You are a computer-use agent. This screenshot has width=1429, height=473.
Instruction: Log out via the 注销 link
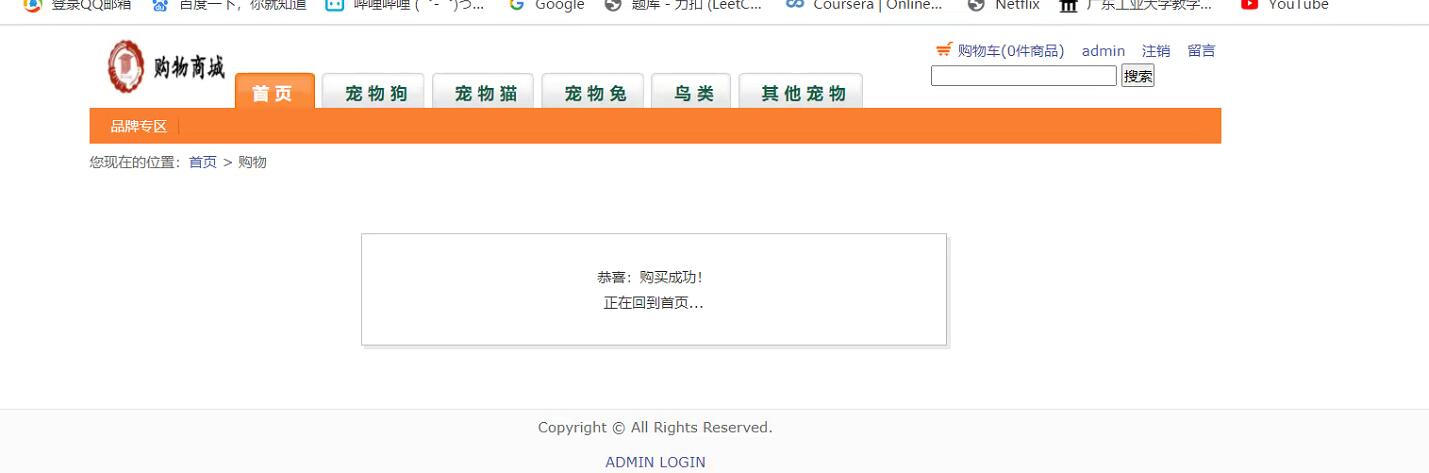pos(1156,51)
